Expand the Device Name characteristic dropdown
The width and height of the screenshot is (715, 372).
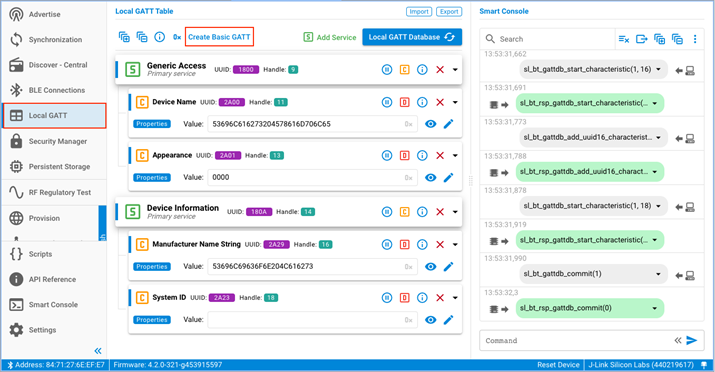(x=455, y=103)
